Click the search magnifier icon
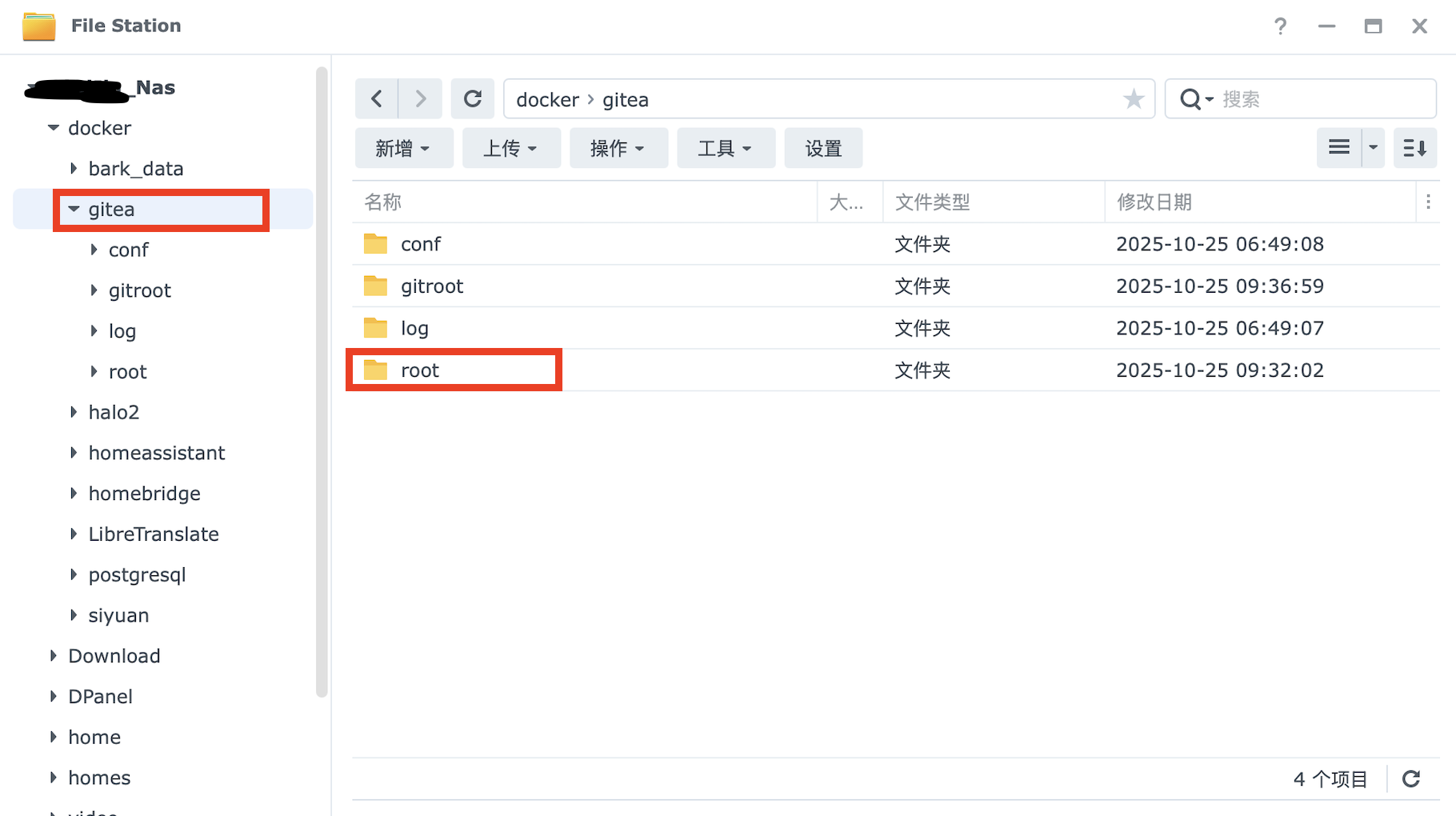The height and width of the screenshot is (816, 1456). click(x=1191, y=99)
